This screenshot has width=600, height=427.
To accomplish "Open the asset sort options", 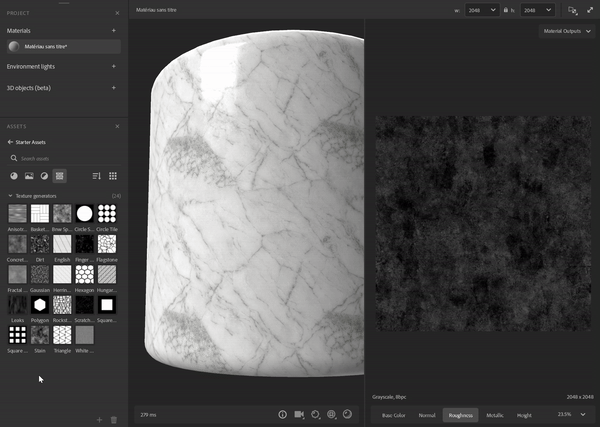I will 96,176.
